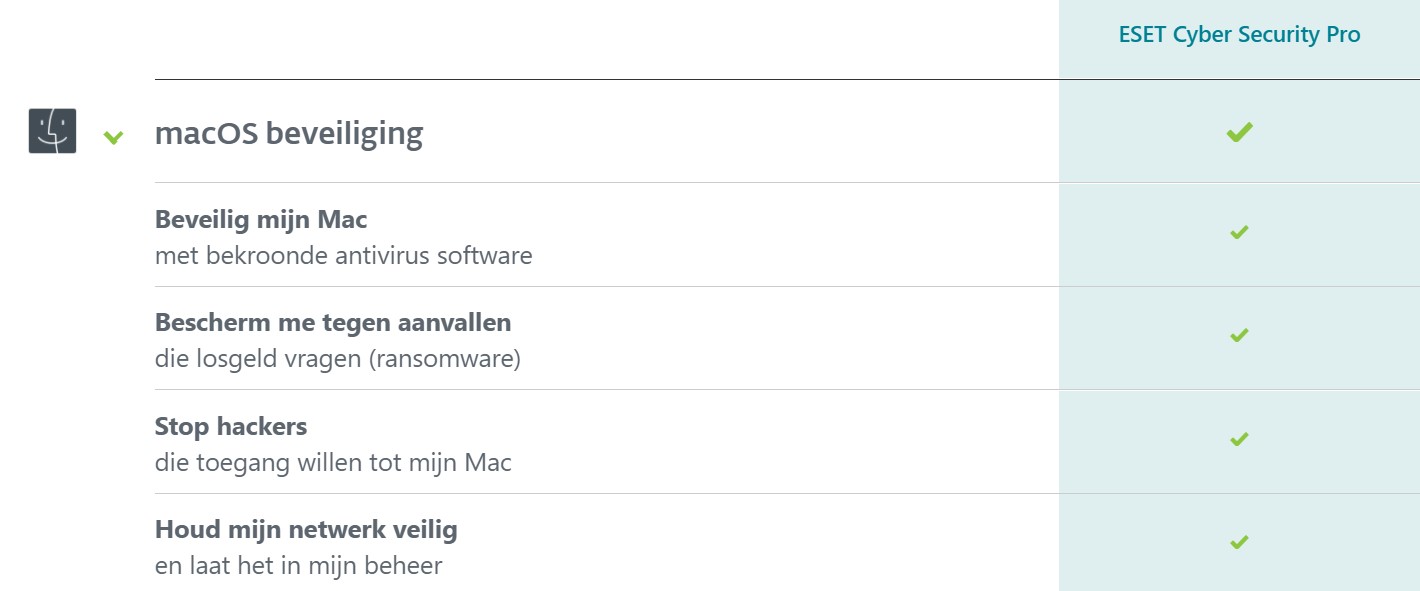This screenshot has height=591, width=1420.
Task: Select Bescherm me tegen aanvallen feature title
Action: (333, 322)
